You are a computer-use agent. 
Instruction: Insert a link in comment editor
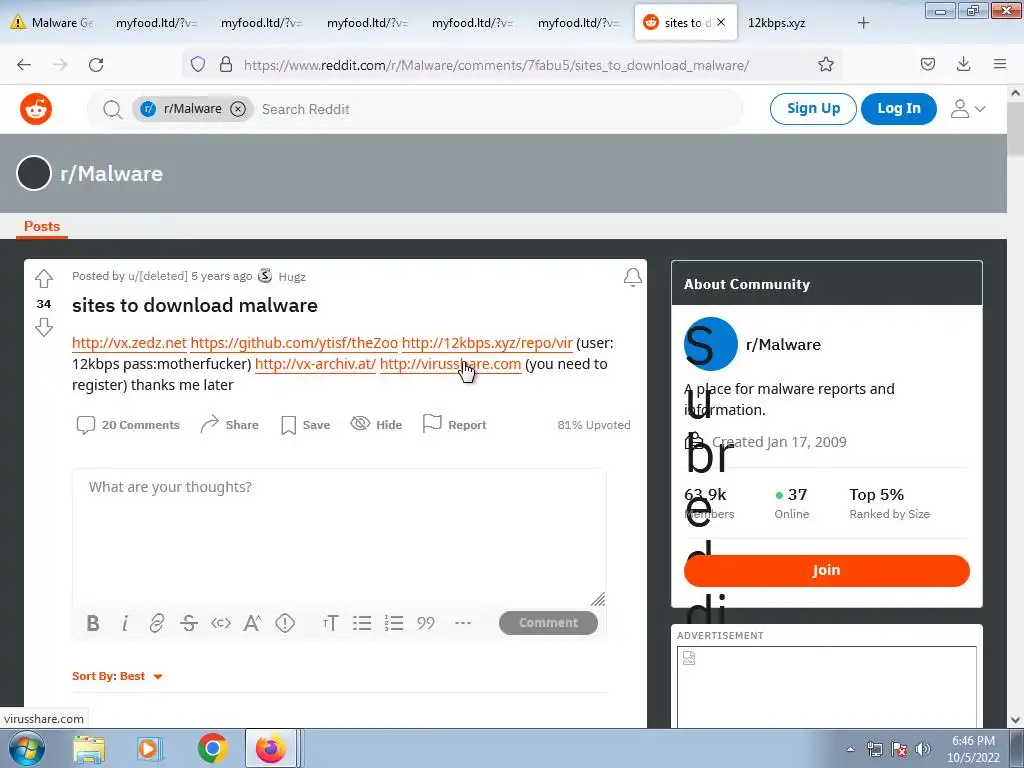click(x=157, y=623)
